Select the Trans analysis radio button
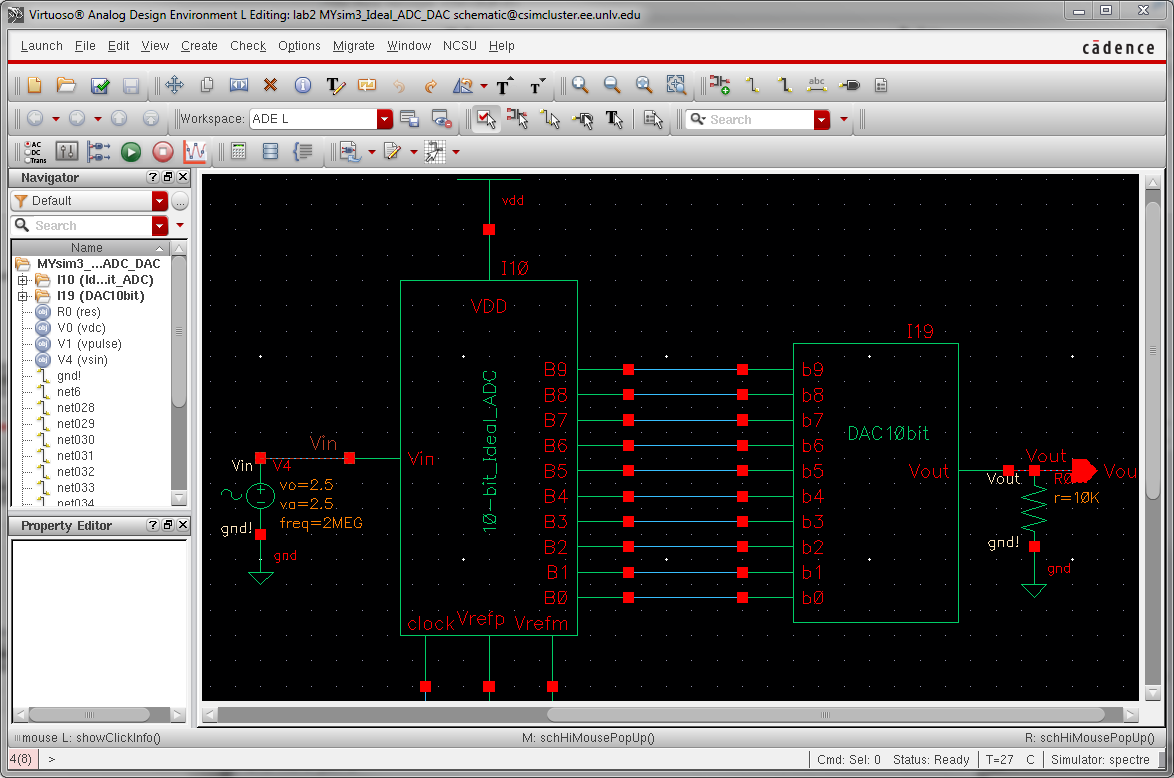 pyautogui.click(x=27, y=160)
